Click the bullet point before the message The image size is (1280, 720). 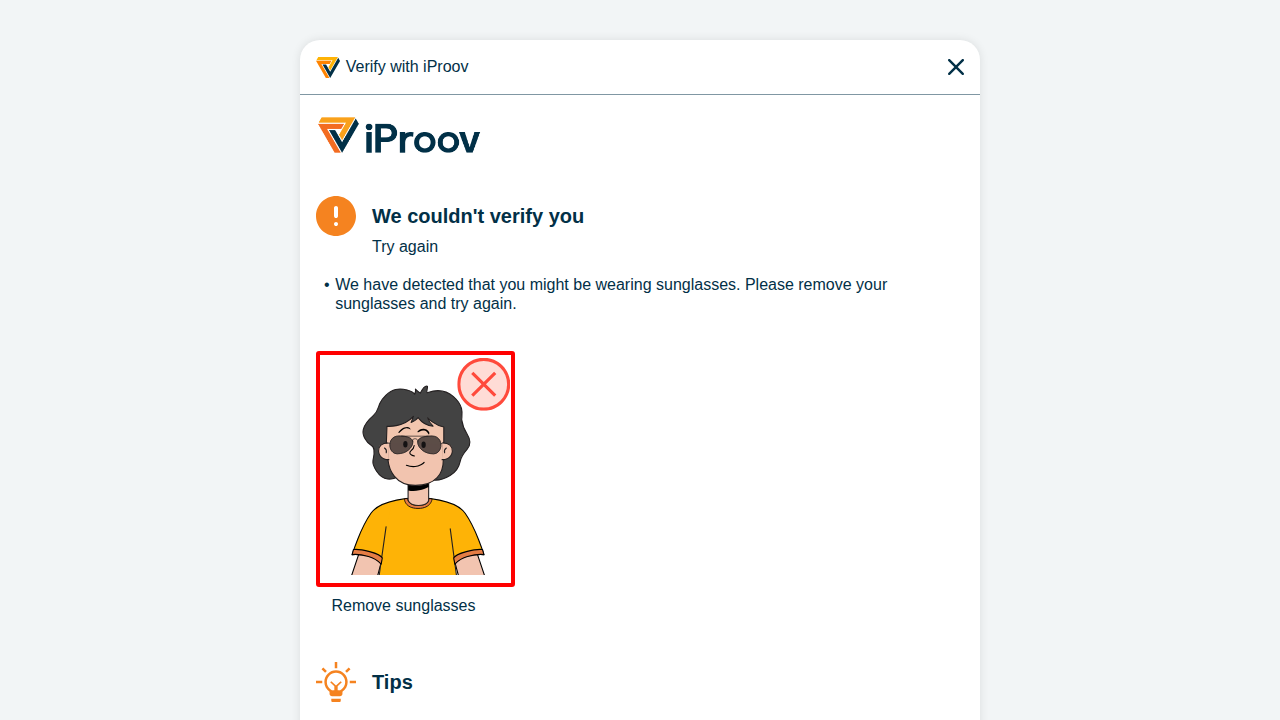point(327,285)
